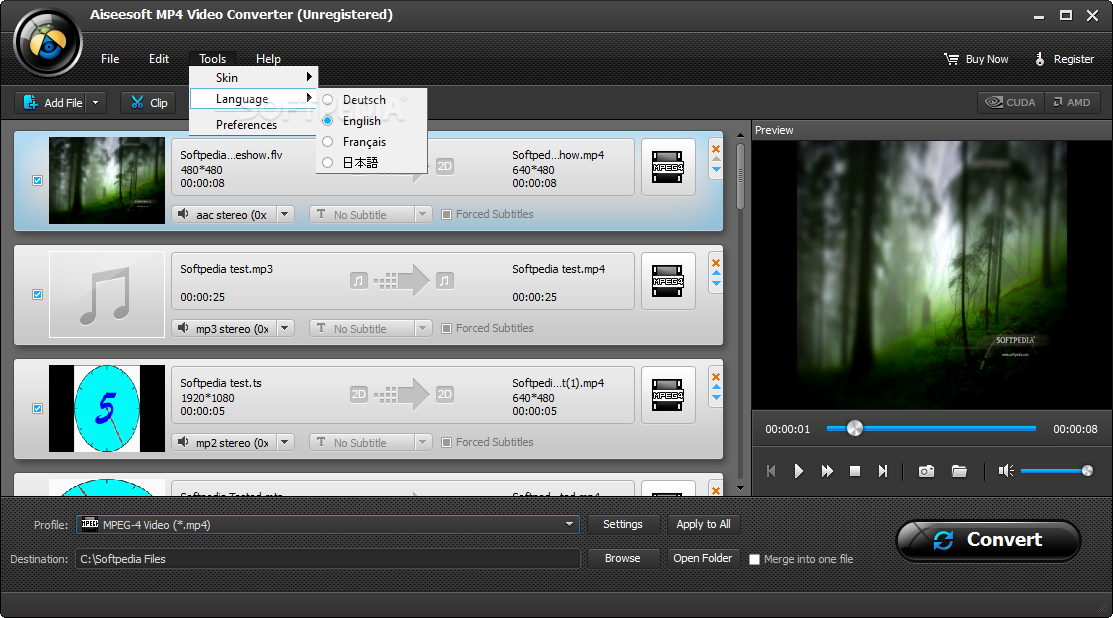Stop the preview playback
Viewport: 1113px width, 618px height.
coord(855,471)
